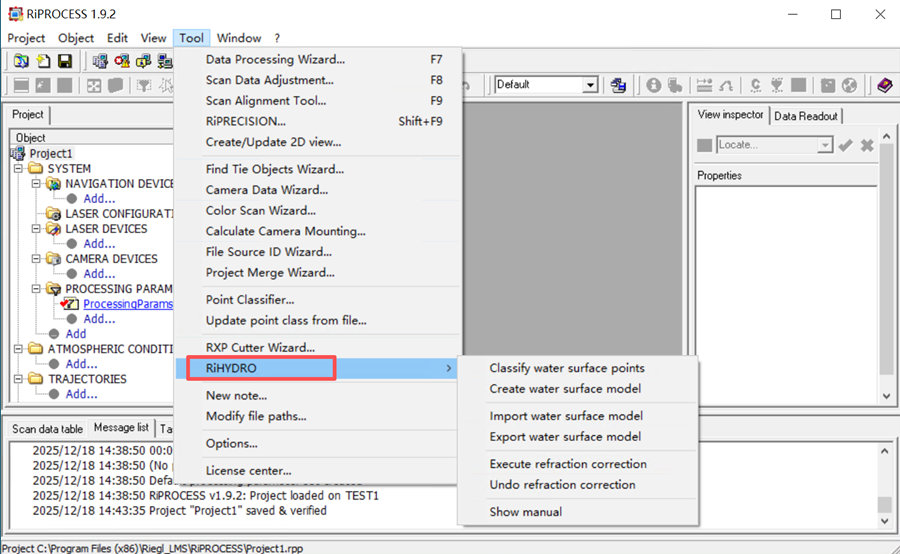Switch to the Message list tab
Screen dimensions: 900x554
point(121,428)
